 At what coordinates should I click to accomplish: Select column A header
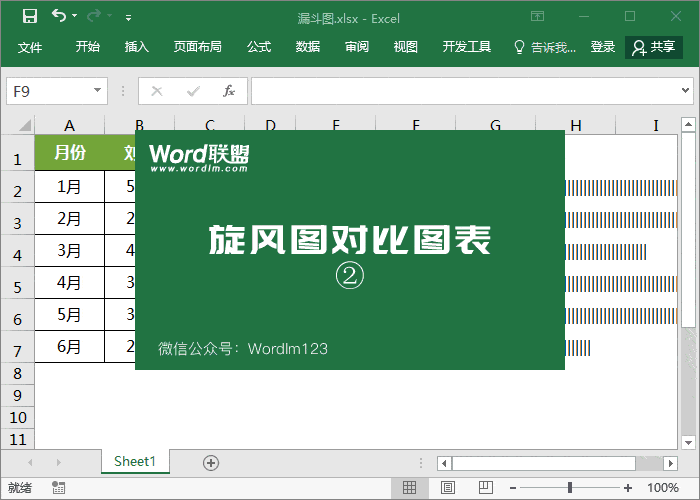coord(69,125)
